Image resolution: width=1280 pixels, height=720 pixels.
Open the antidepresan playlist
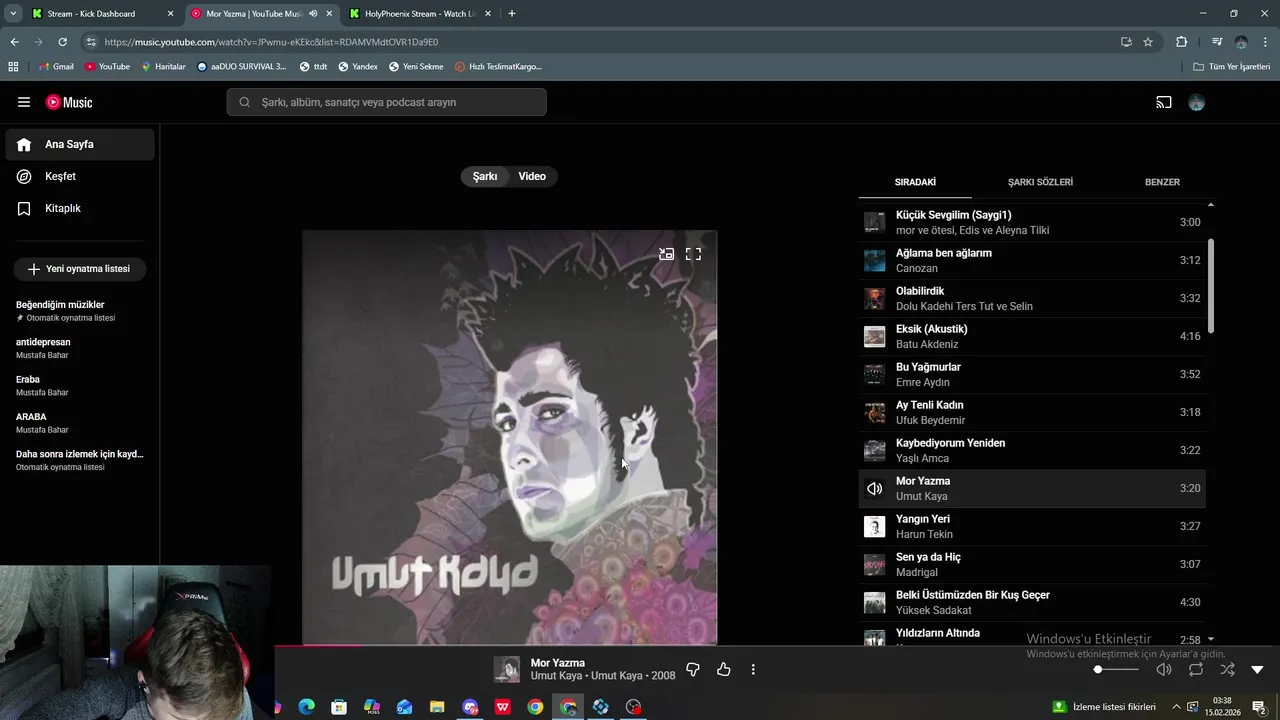[80, 348]
